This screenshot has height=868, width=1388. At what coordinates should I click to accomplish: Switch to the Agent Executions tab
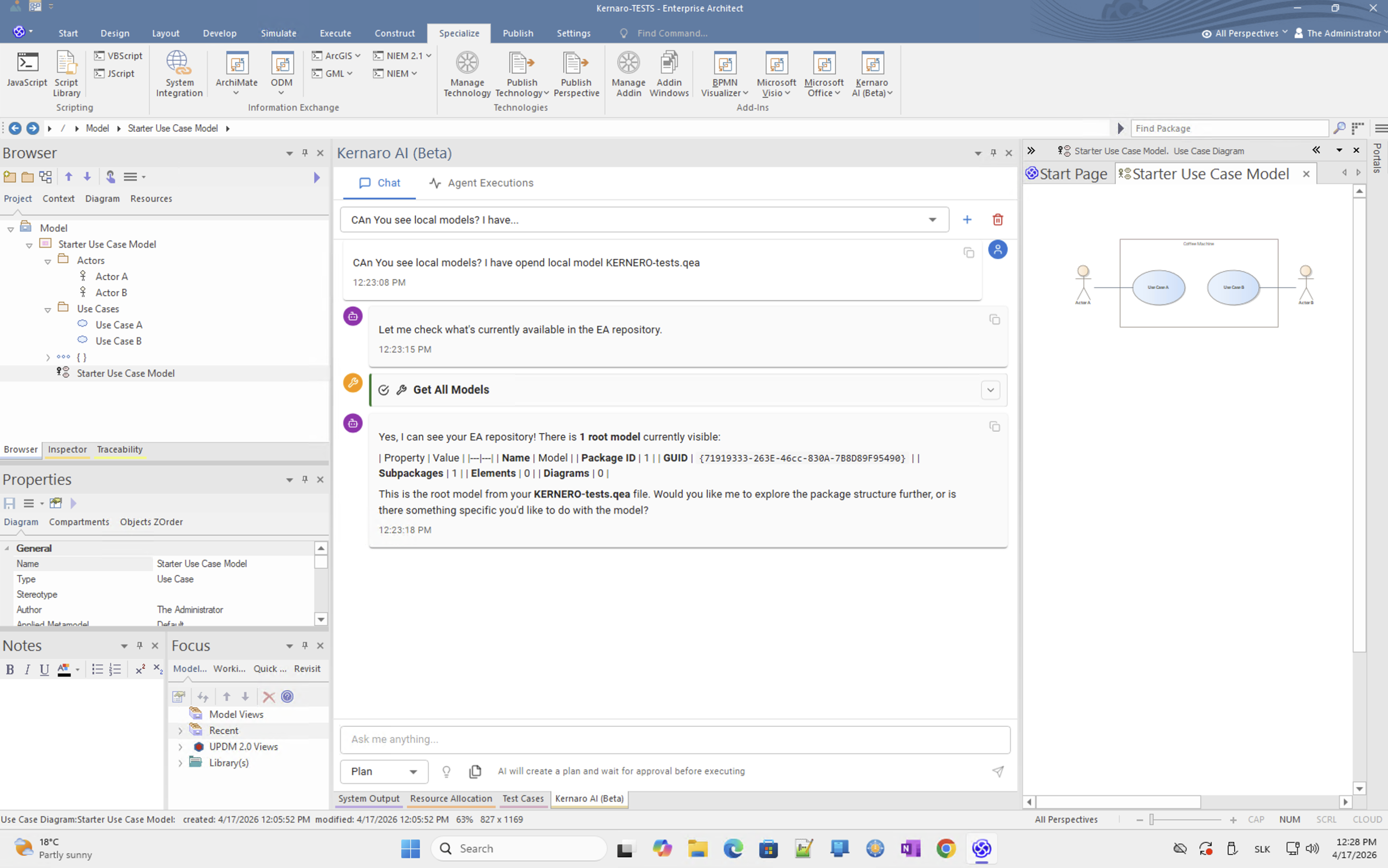click(x=481, y=183)
